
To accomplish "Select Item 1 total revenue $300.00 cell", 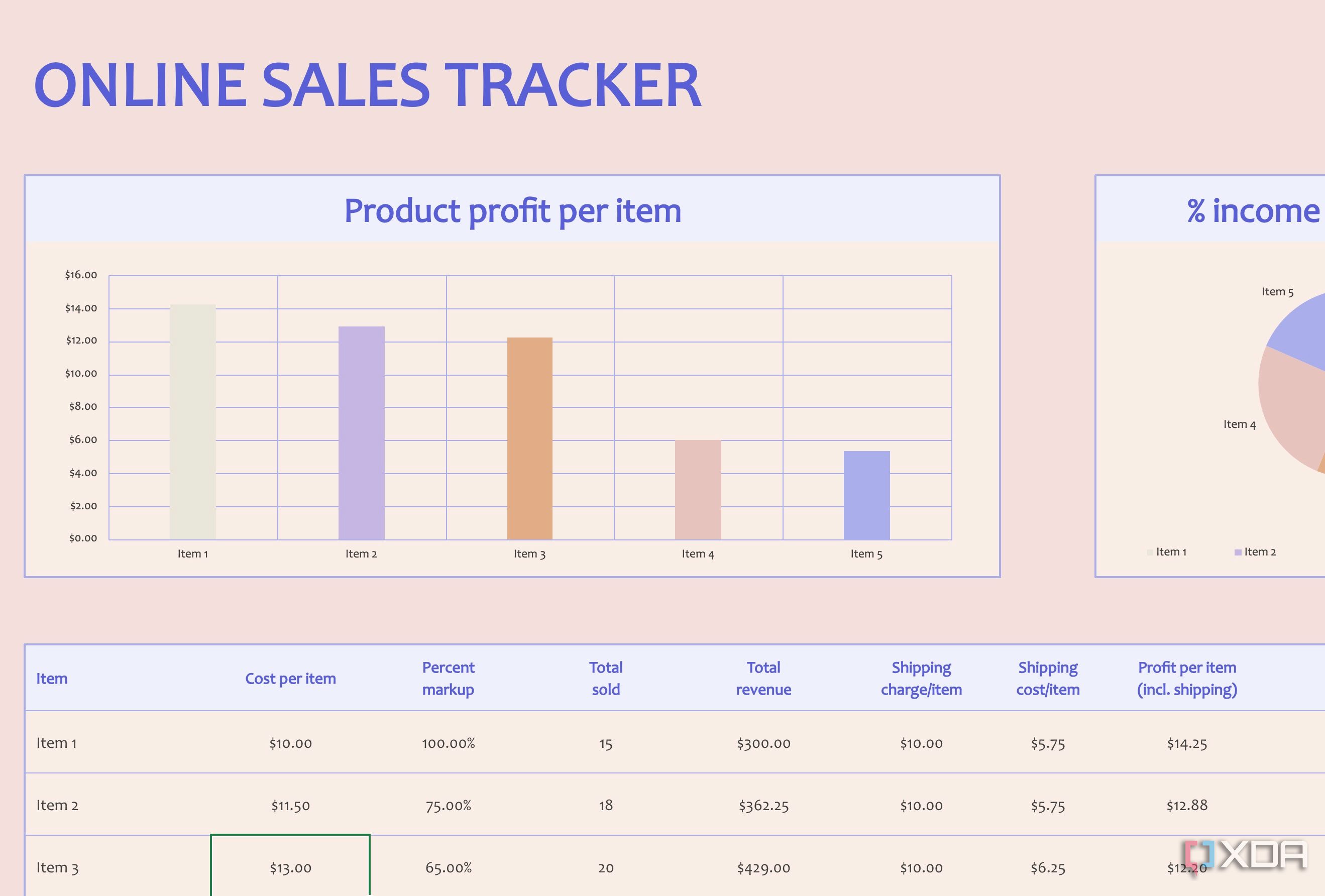I will pyautogui.click(x=763, y=743).
